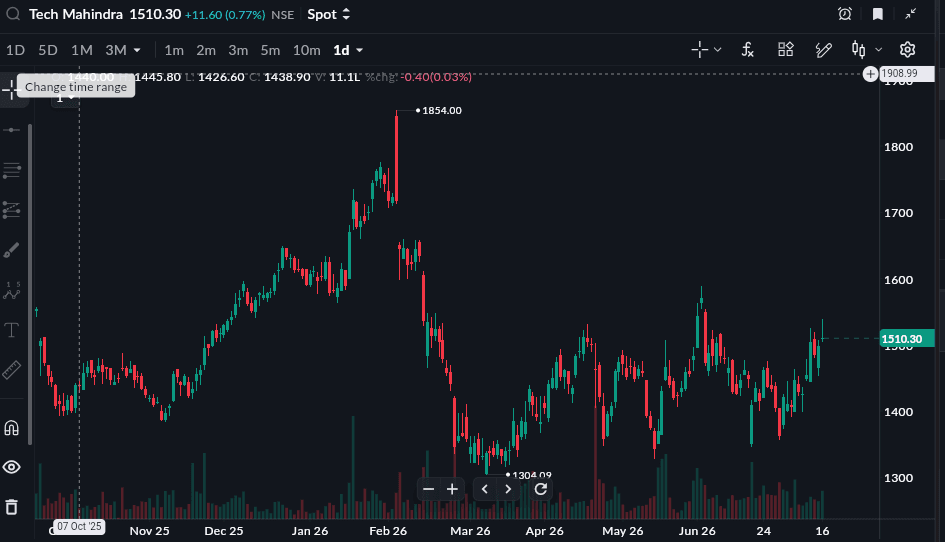Click the NSE exchange label
Viewport: 945px width, 542px height.
coord(283,14)
